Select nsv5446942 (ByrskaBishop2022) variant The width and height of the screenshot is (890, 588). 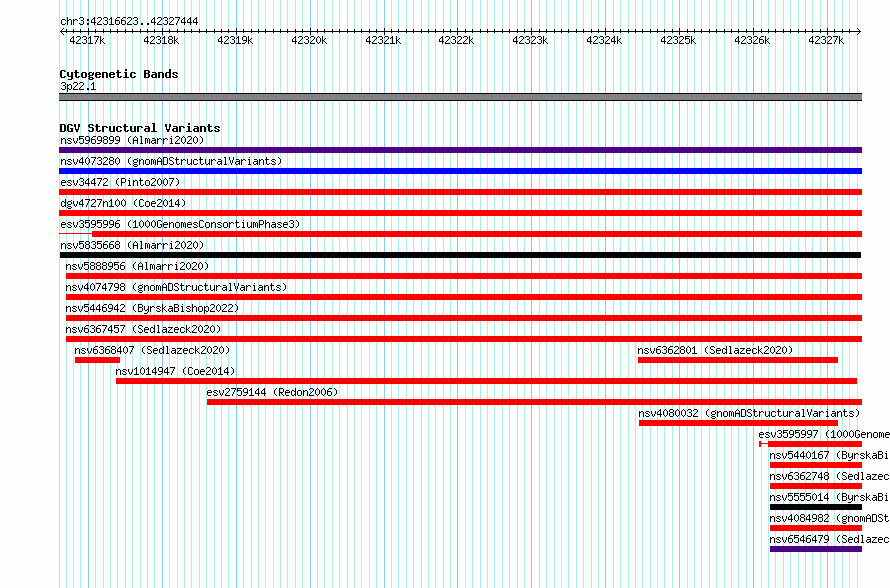152,308
